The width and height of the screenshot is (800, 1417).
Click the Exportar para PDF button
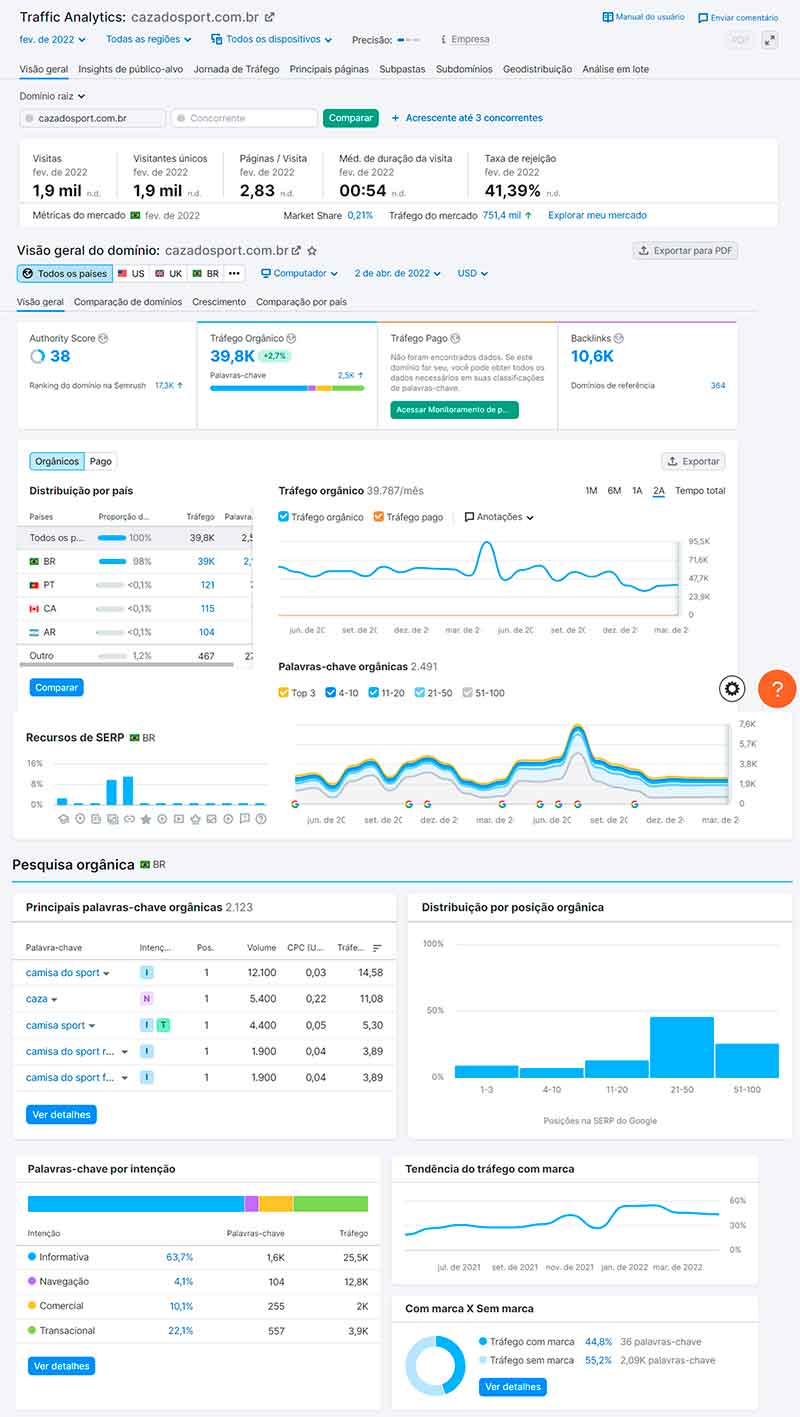point(685,251)
